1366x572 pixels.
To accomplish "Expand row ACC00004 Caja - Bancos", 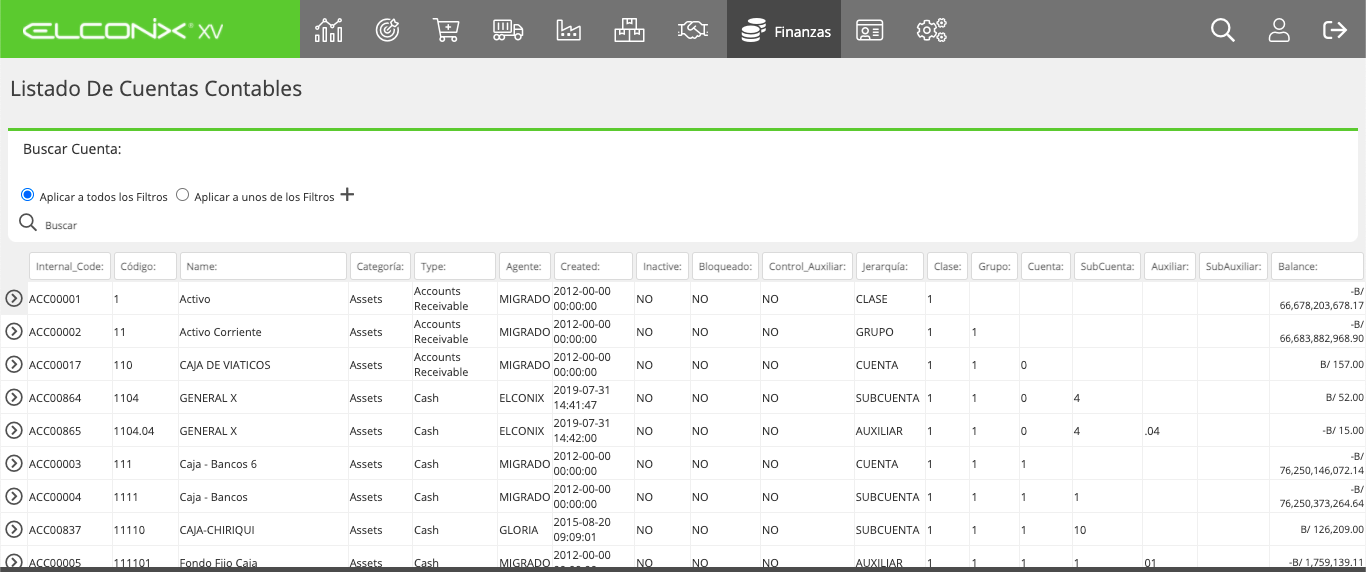I will click(14, 496).
